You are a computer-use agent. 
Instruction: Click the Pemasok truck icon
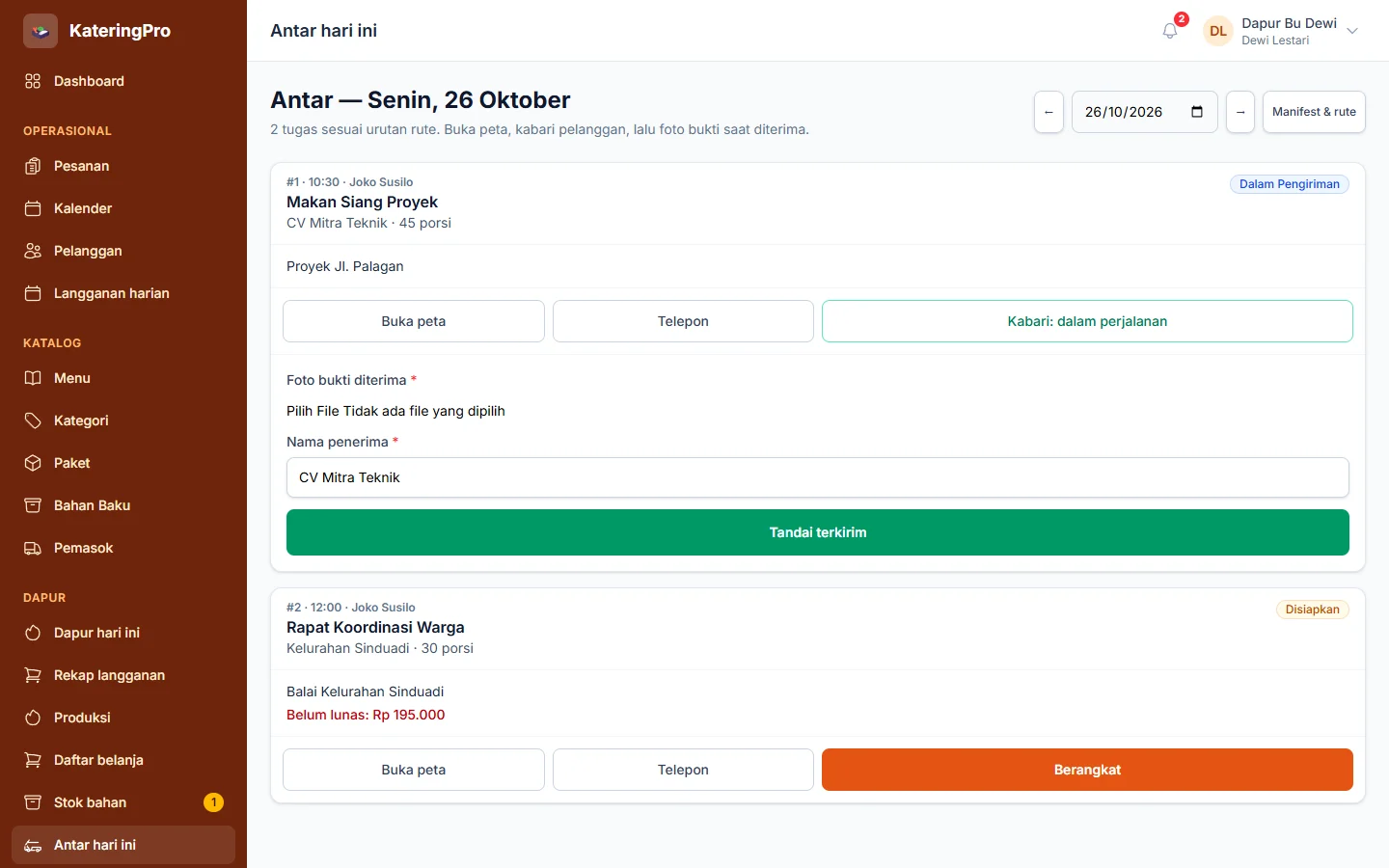[33, 548]
